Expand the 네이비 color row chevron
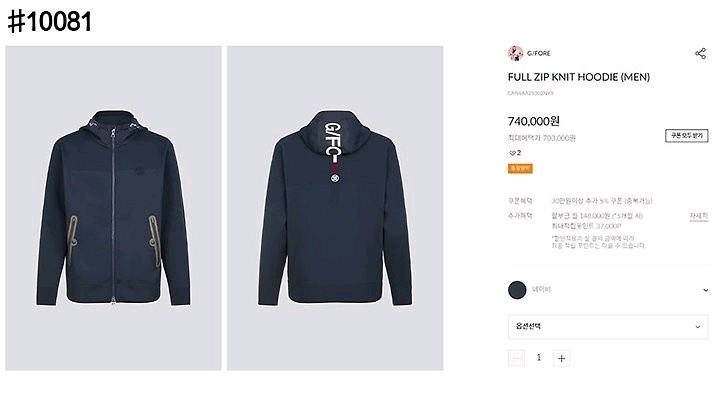Image resolution: width=720 pixels, height=412 pixels. [698, 290]
